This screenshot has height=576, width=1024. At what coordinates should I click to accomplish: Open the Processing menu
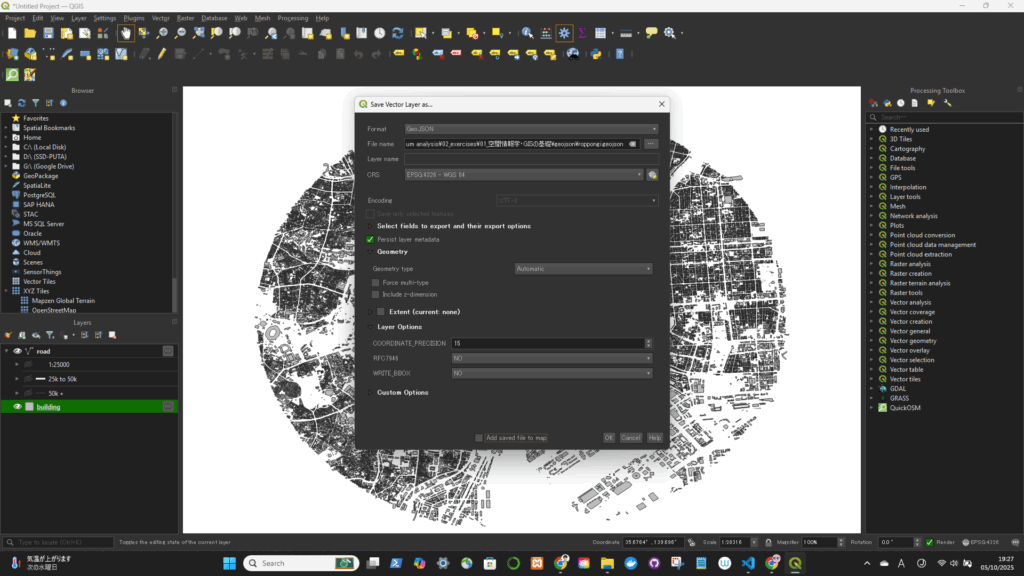point(293,18)
